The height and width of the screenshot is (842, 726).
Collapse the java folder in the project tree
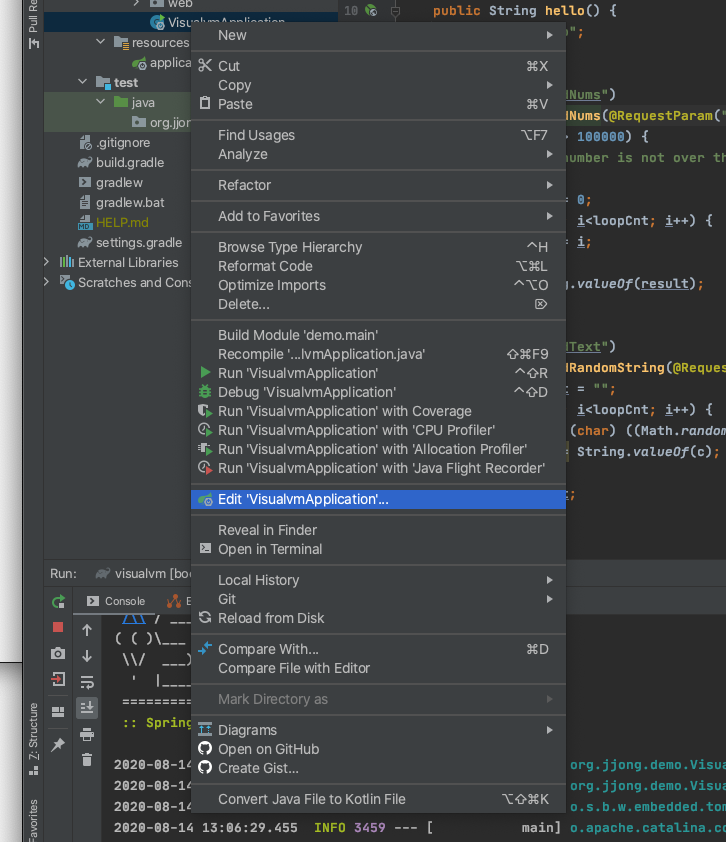99,101
